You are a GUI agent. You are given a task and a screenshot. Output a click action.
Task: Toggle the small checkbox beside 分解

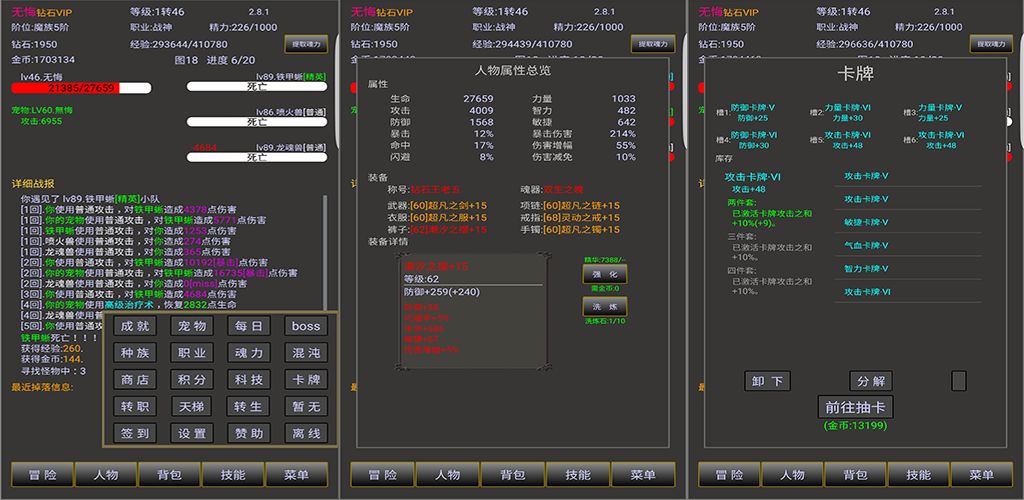click(x=958, y=381)
